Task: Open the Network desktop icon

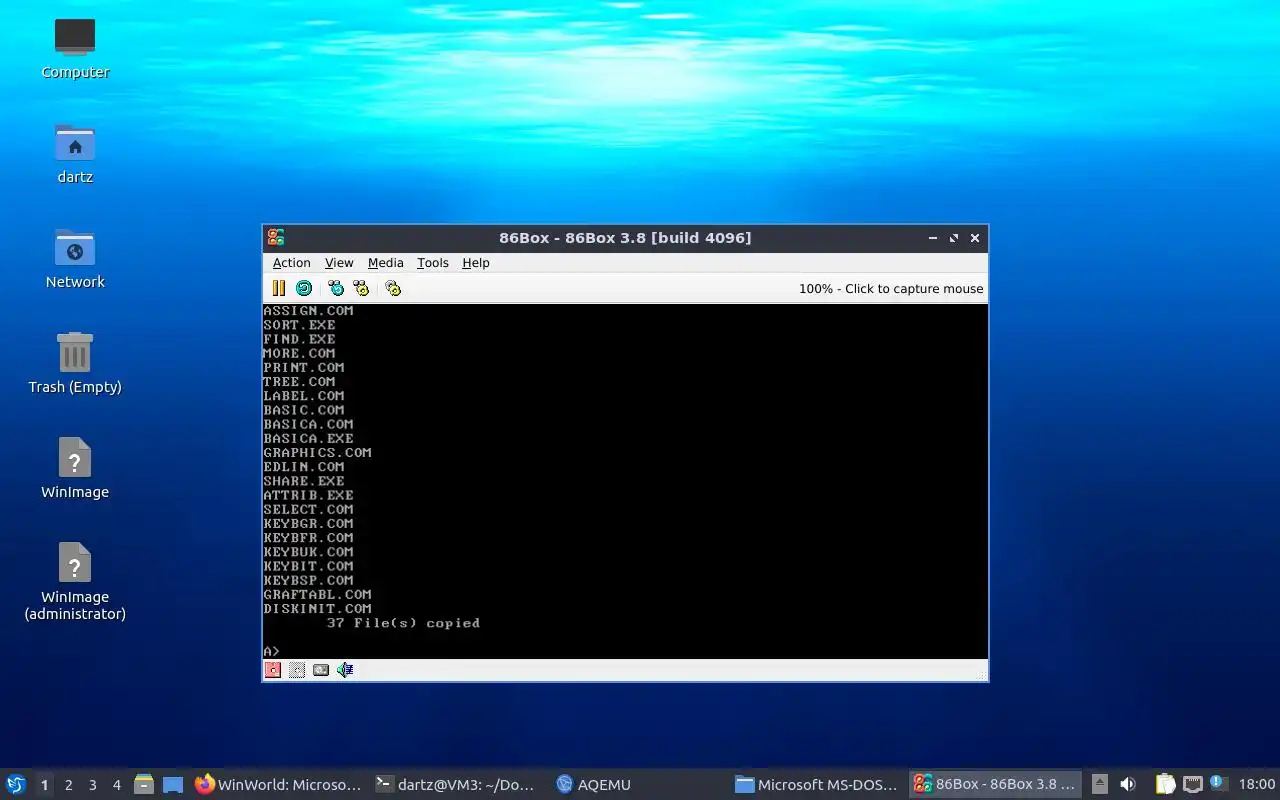Action: coord(75,258)
